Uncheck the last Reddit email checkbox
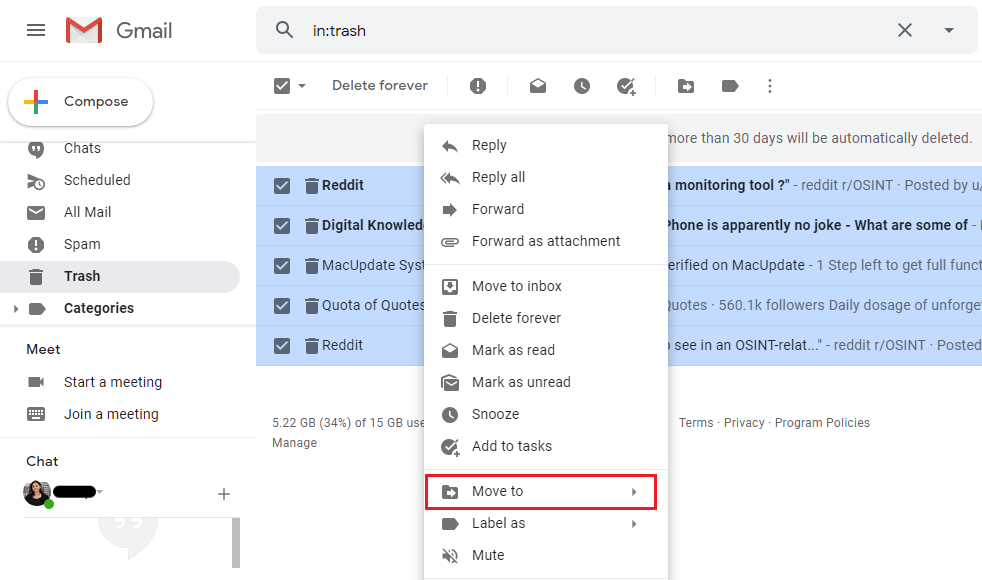This screenshot has width=982, height=580. pyautogui.click(x=282, y=345)
